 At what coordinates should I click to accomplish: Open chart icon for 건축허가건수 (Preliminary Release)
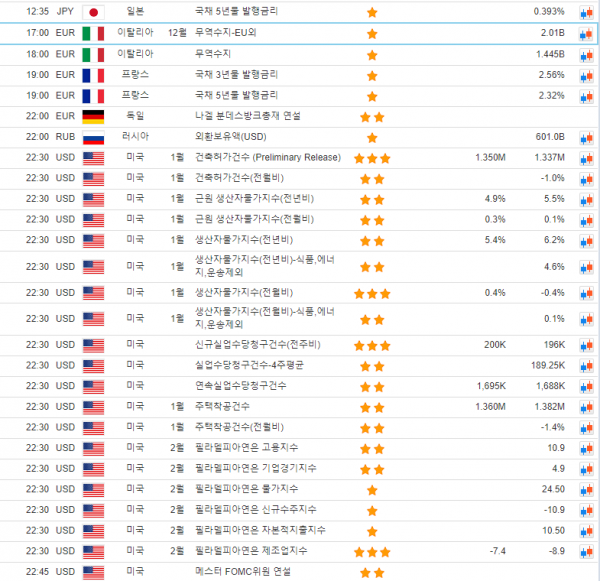587,158
